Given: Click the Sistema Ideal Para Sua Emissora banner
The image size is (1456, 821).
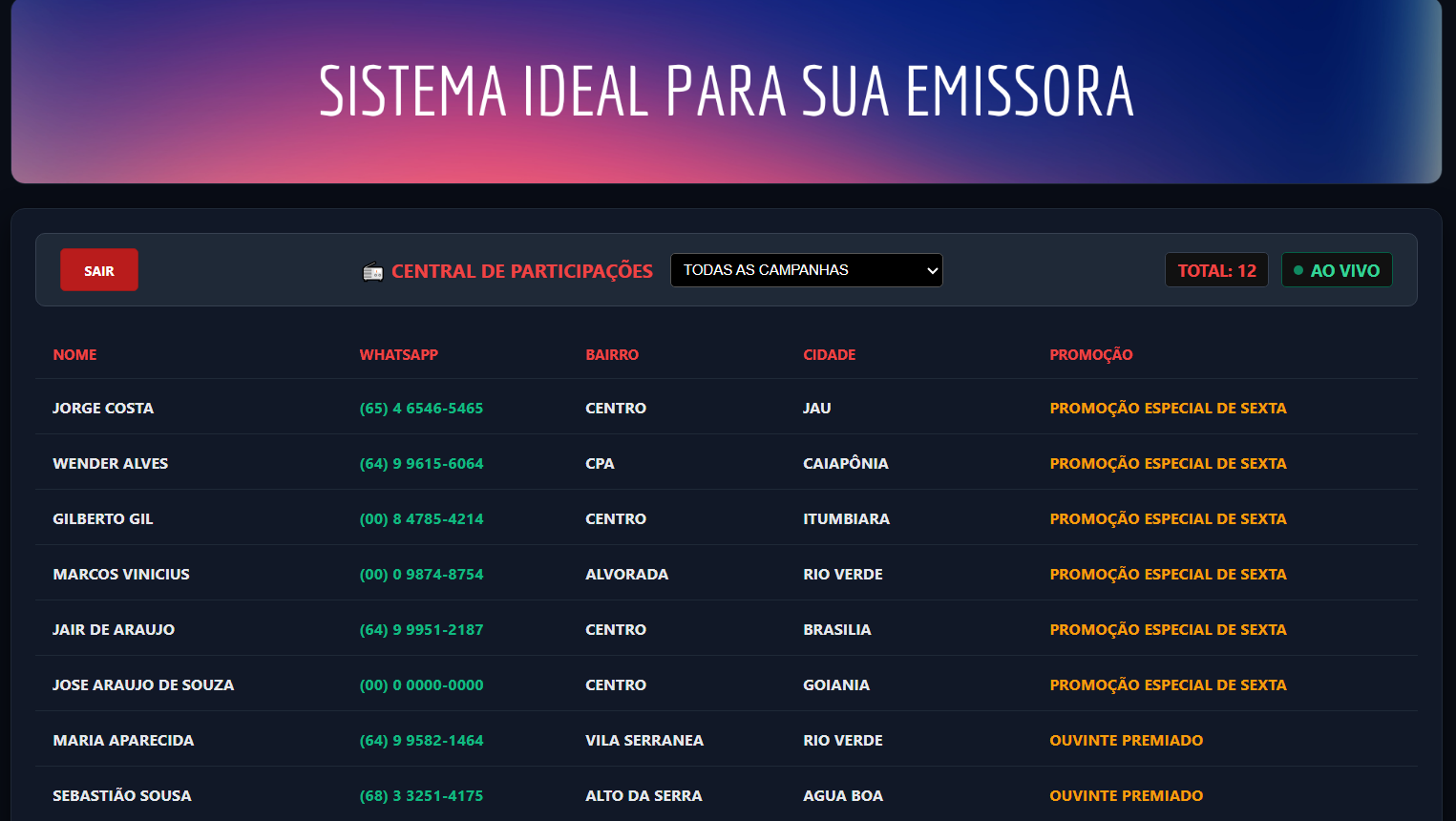Looking at the screenshot, I should click(727, 91).
